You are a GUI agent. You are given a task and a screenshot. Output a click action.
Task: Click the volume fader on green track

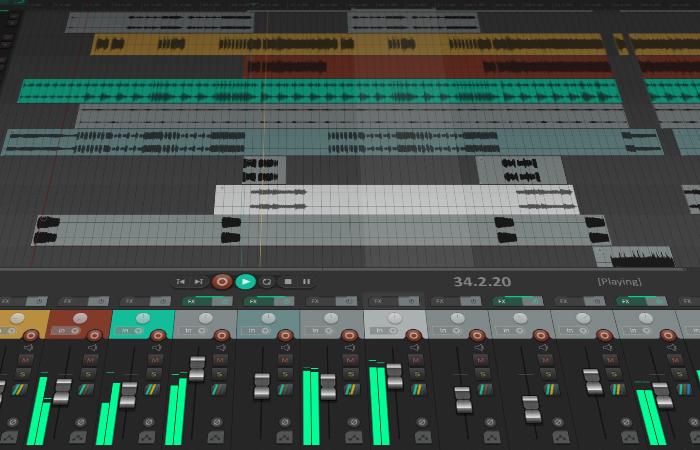[x=127, y=394]
